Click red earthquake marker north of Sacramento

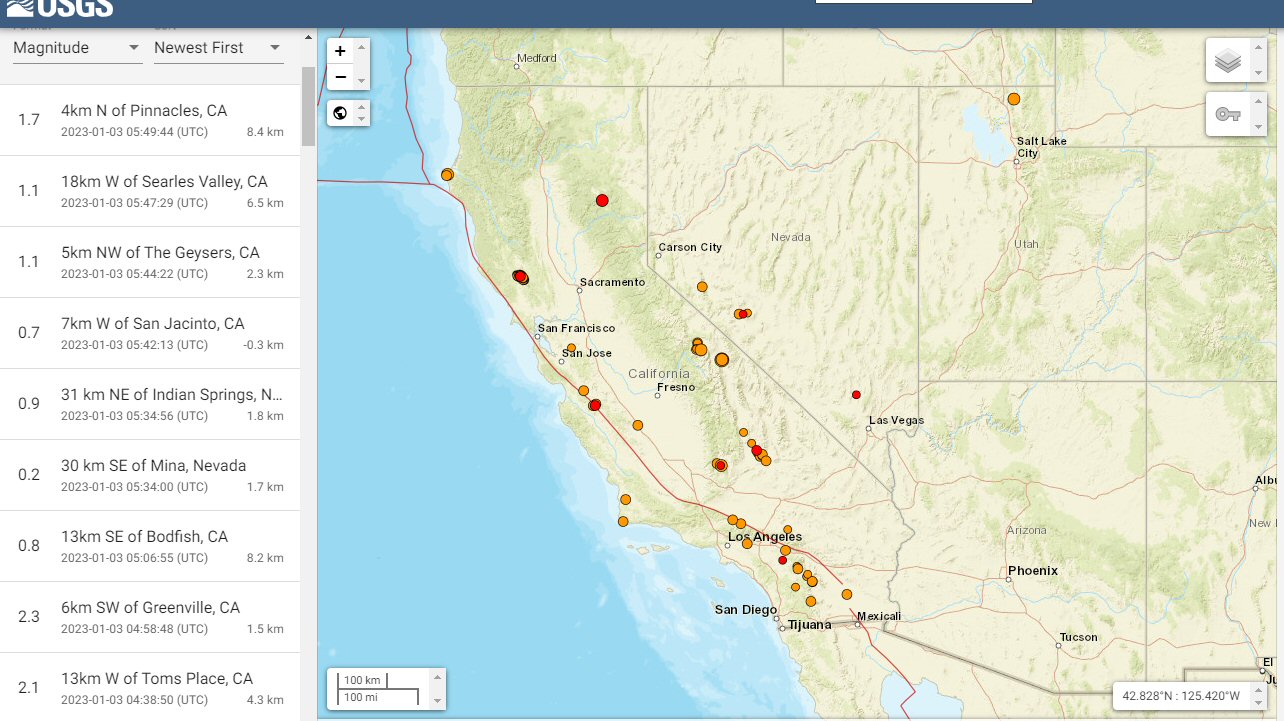602,200
